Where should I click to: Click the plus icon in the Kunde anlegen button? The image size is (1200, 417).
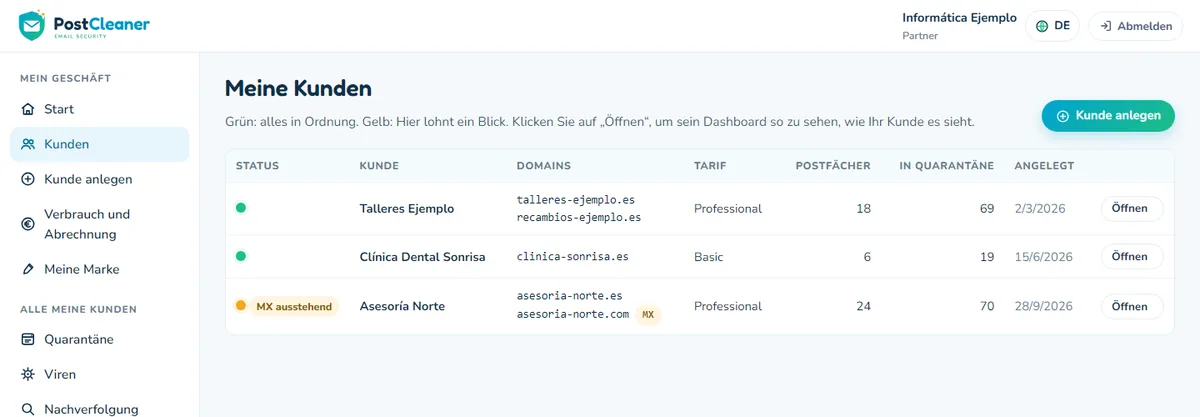tap(1063, 116)
